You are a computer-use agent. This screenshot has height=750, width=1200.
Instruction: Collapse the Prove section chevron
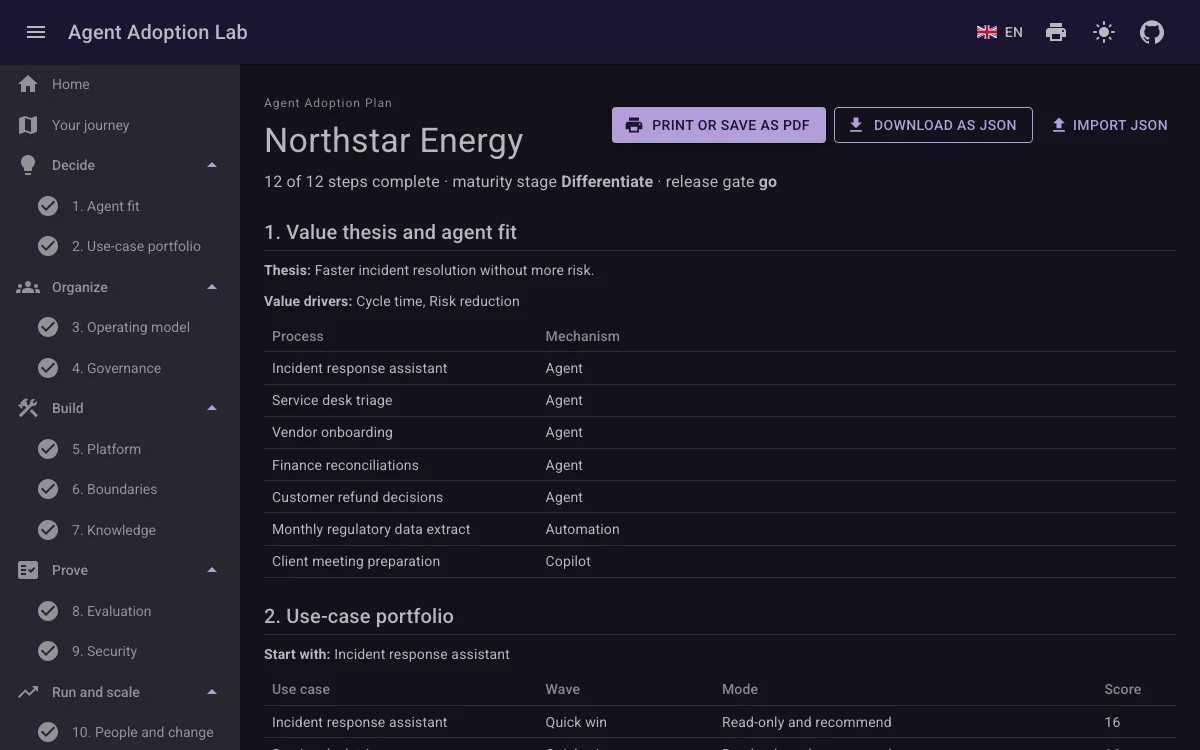(212, 570)
